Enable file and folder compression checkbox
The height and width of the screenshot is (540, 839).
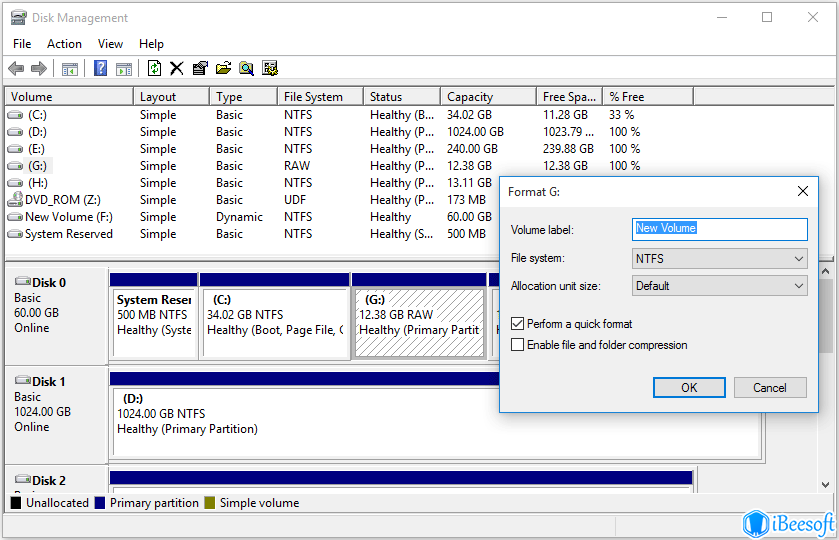pyautogui.click(x=517, y=345)
